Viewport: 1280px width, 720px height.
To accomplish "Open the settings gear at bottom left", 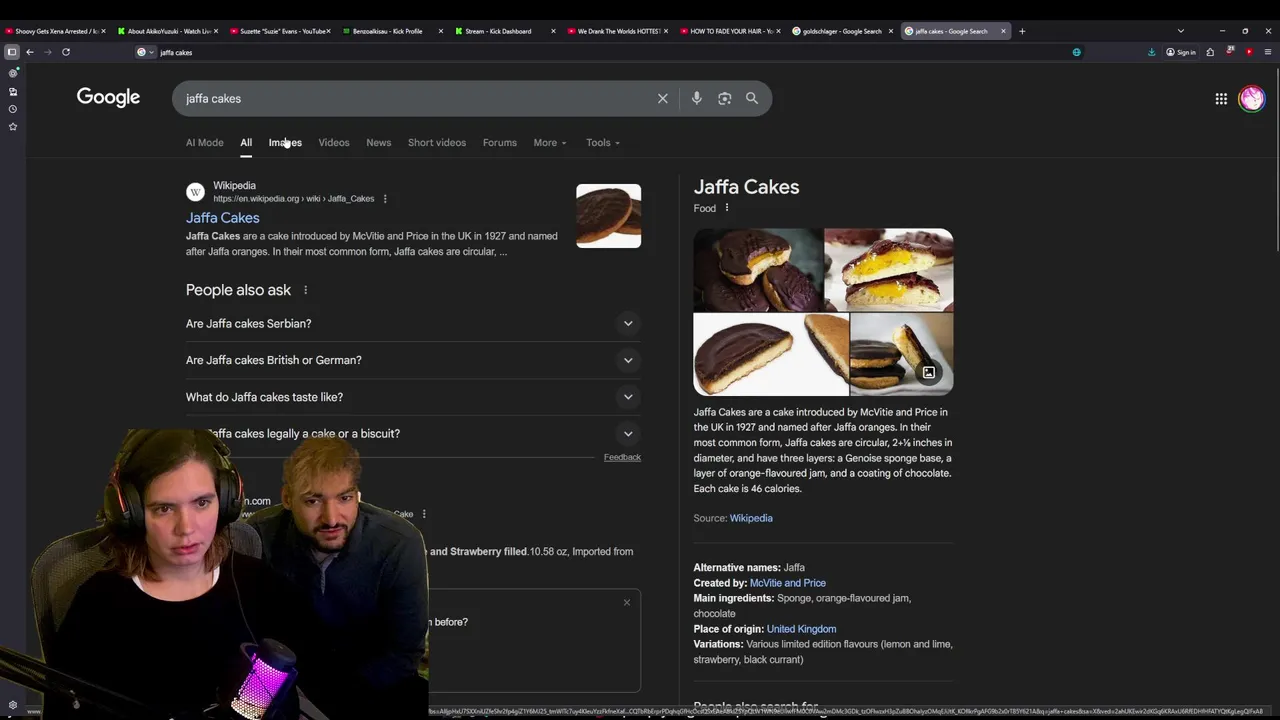I will click(x=13, y=705).
